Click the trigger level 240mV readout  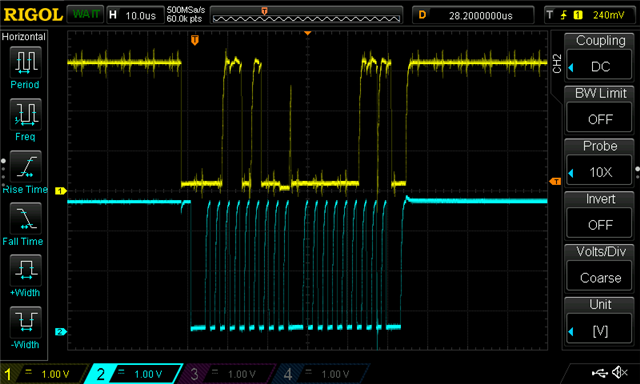(608, 16)
